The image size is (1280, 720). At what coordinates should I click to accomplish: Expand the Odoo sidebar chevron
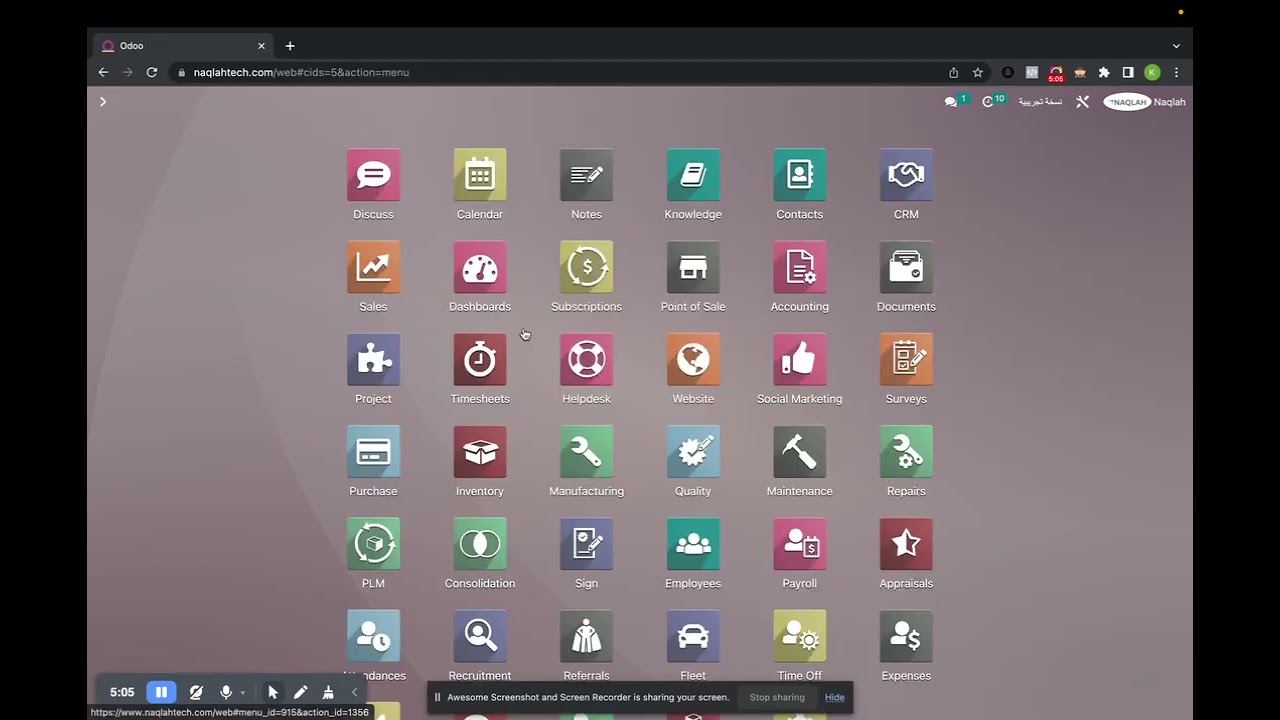(x=102, y=102)
